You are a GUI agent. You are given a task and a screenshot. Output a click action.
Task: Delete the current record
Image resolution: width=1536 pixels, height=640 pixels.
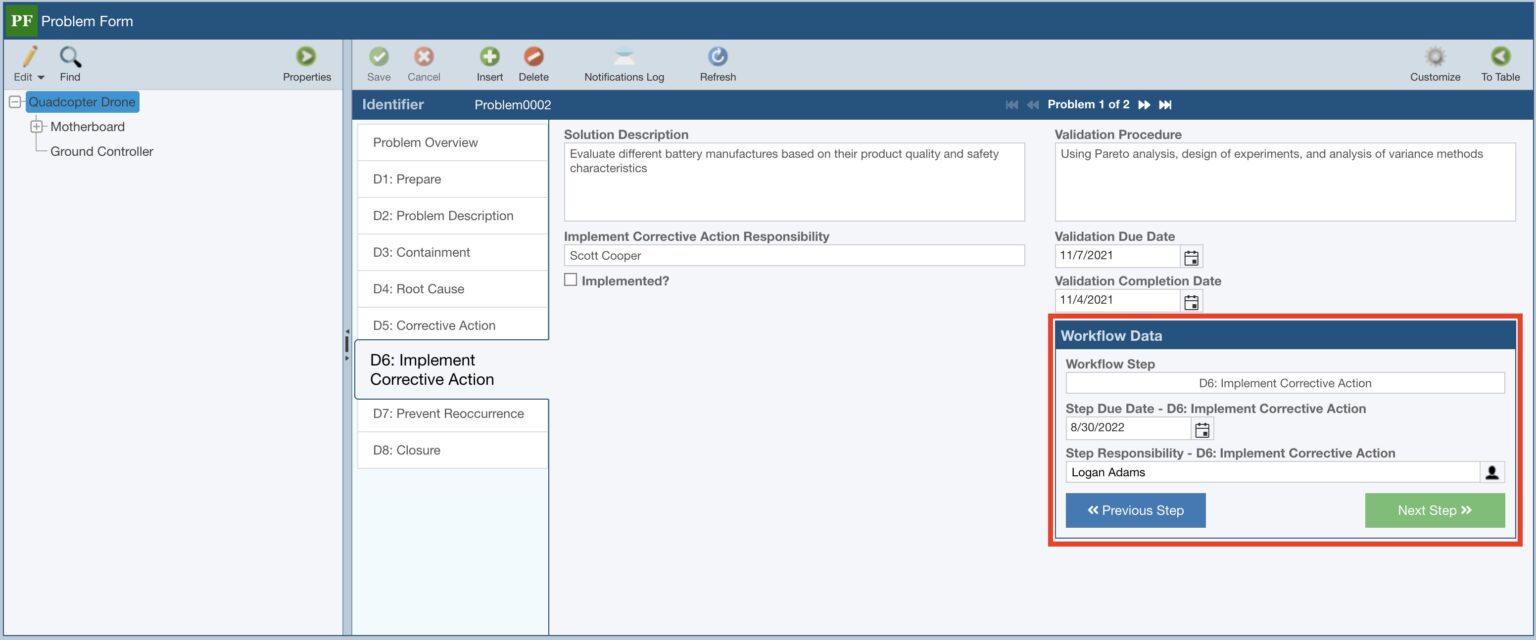click(x=533, y=62)
